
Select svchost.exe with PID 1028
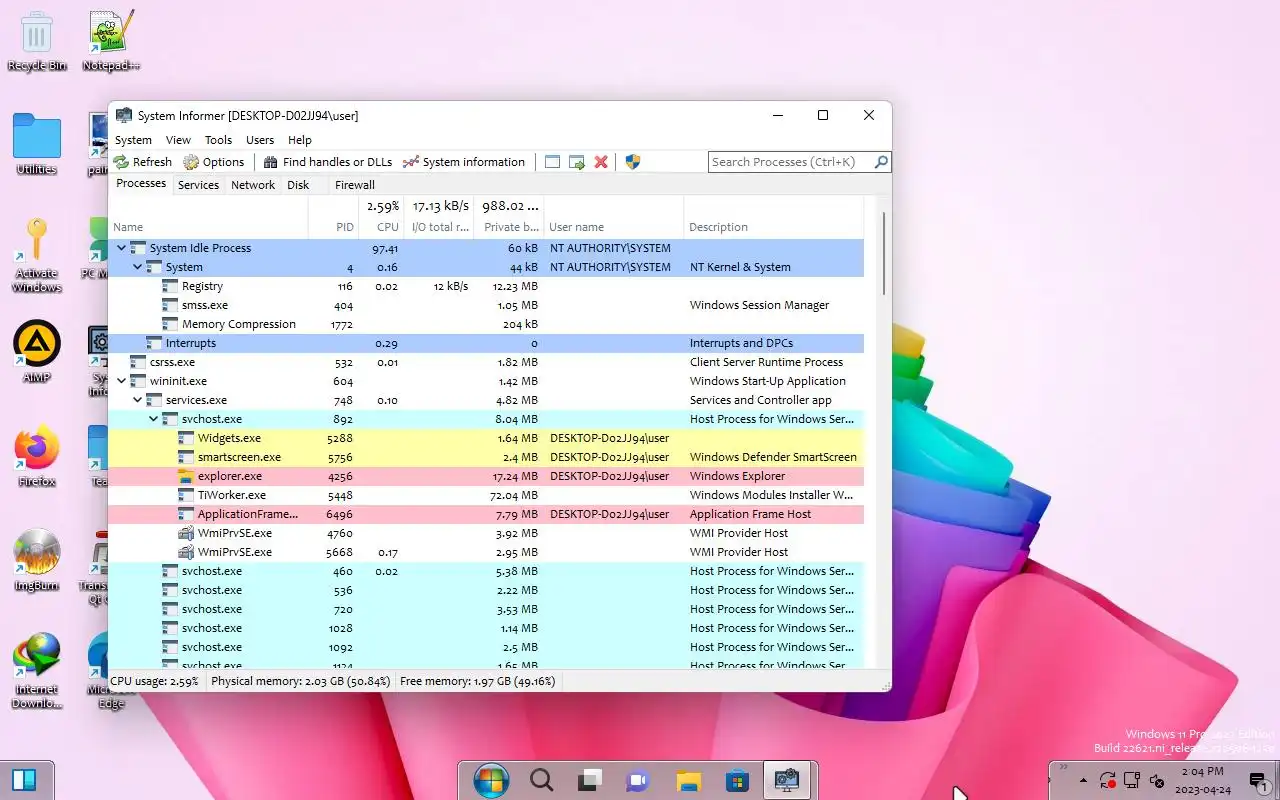tap(486, 628)
